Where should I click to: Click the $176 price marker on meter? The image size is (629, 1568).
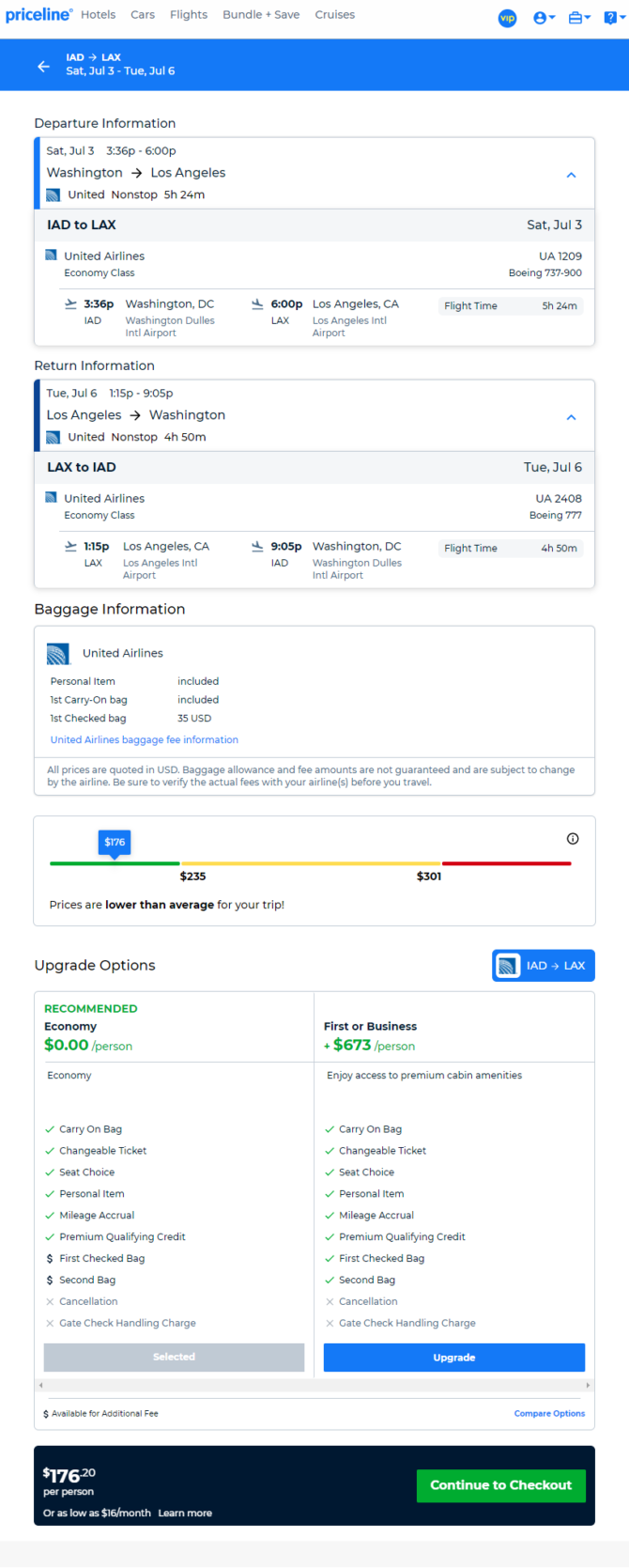pyautogui.click(x=115, y=843)
